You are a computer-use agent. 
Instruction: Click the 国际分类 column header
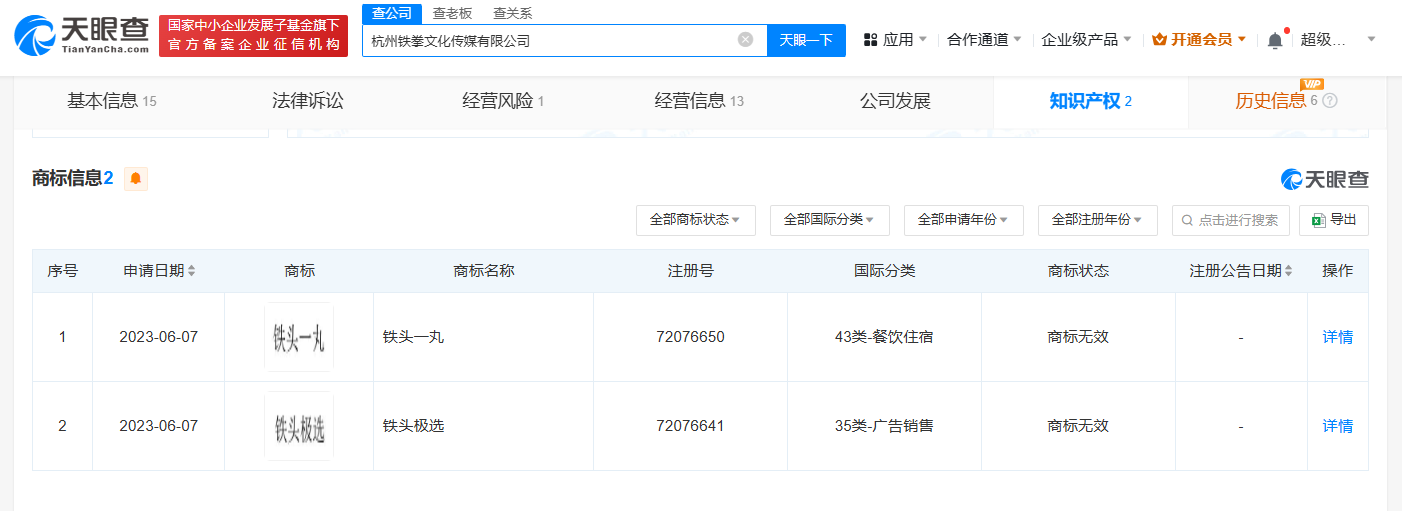point(884,271)
